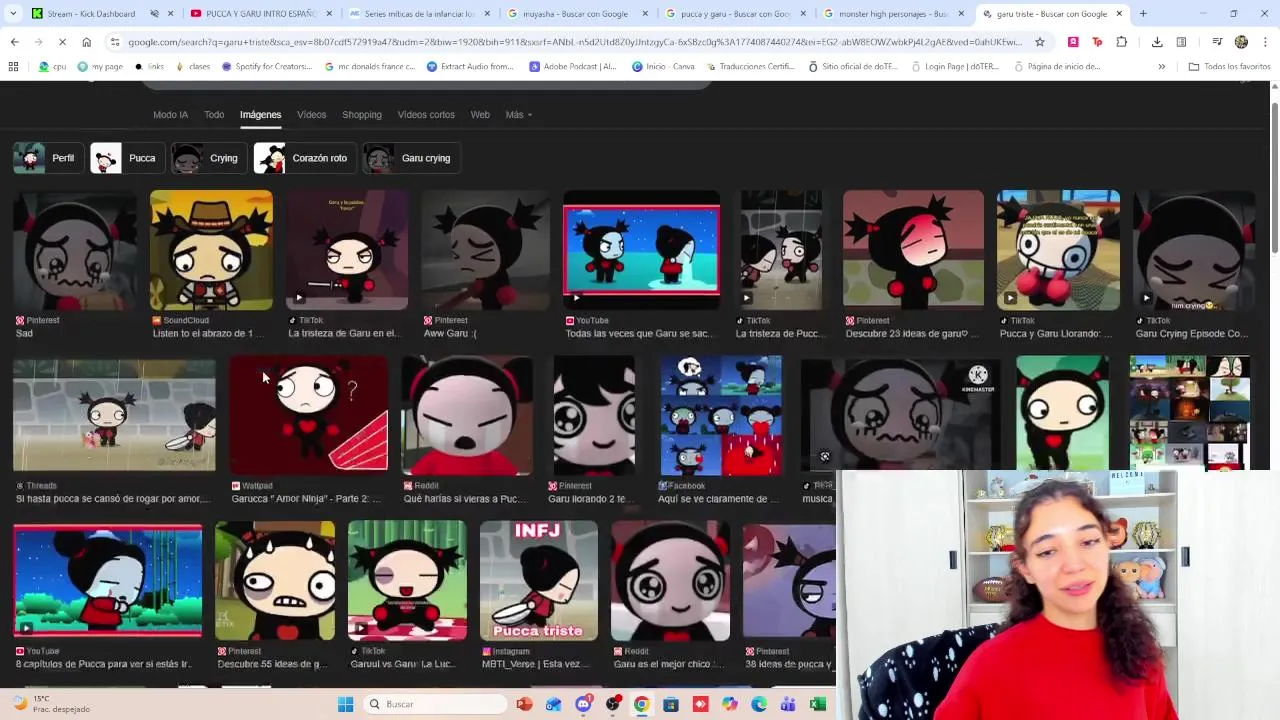Open site information icon in address bar
Screen dimensions: 1280x720
[116, 42]
